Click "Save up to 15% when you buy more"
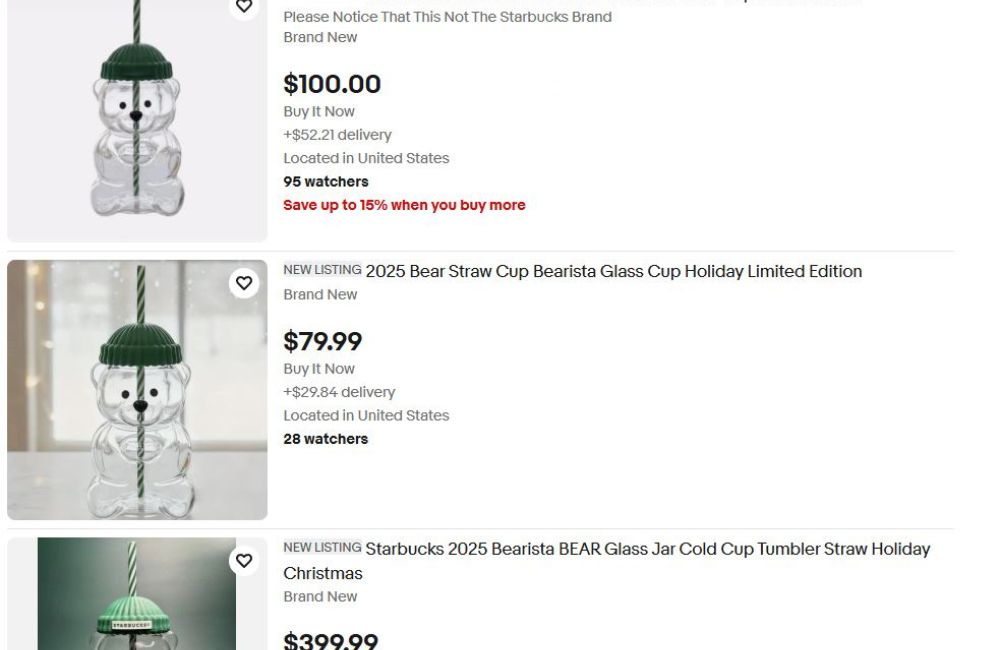 tap(404, 205)
